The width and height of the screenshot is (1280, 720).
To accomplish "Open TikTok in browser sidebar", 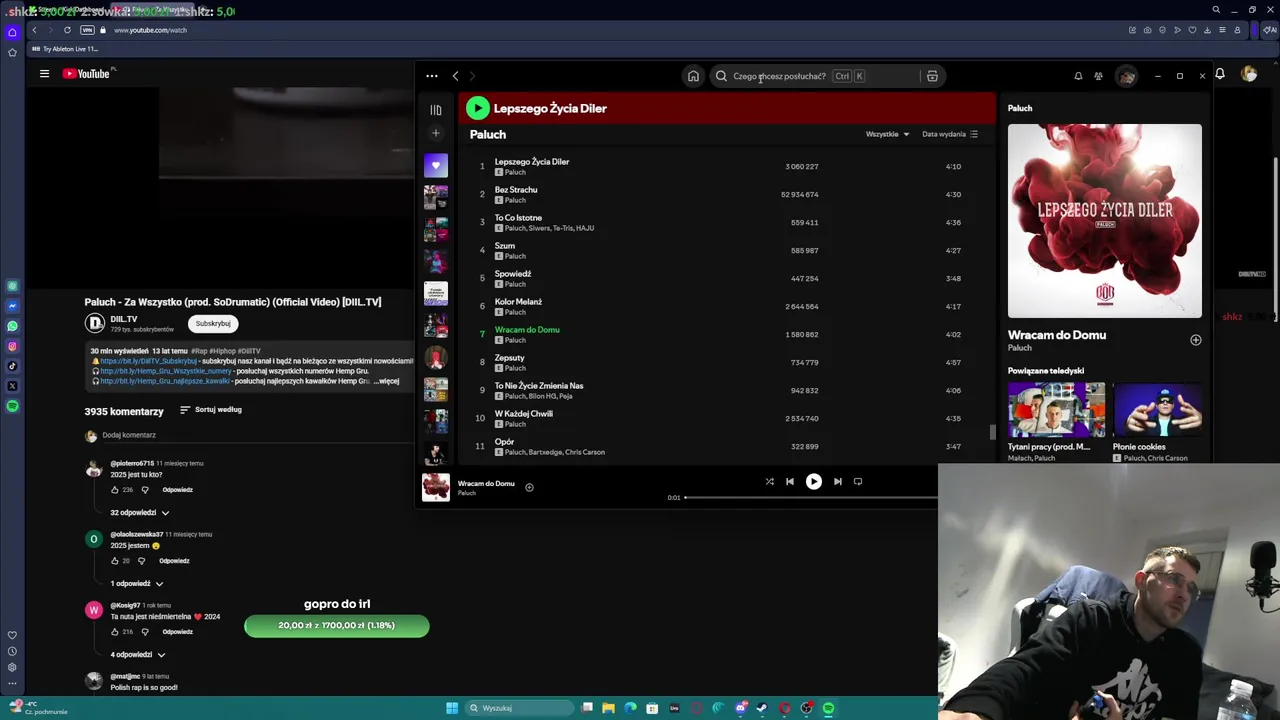I will 12,366.
